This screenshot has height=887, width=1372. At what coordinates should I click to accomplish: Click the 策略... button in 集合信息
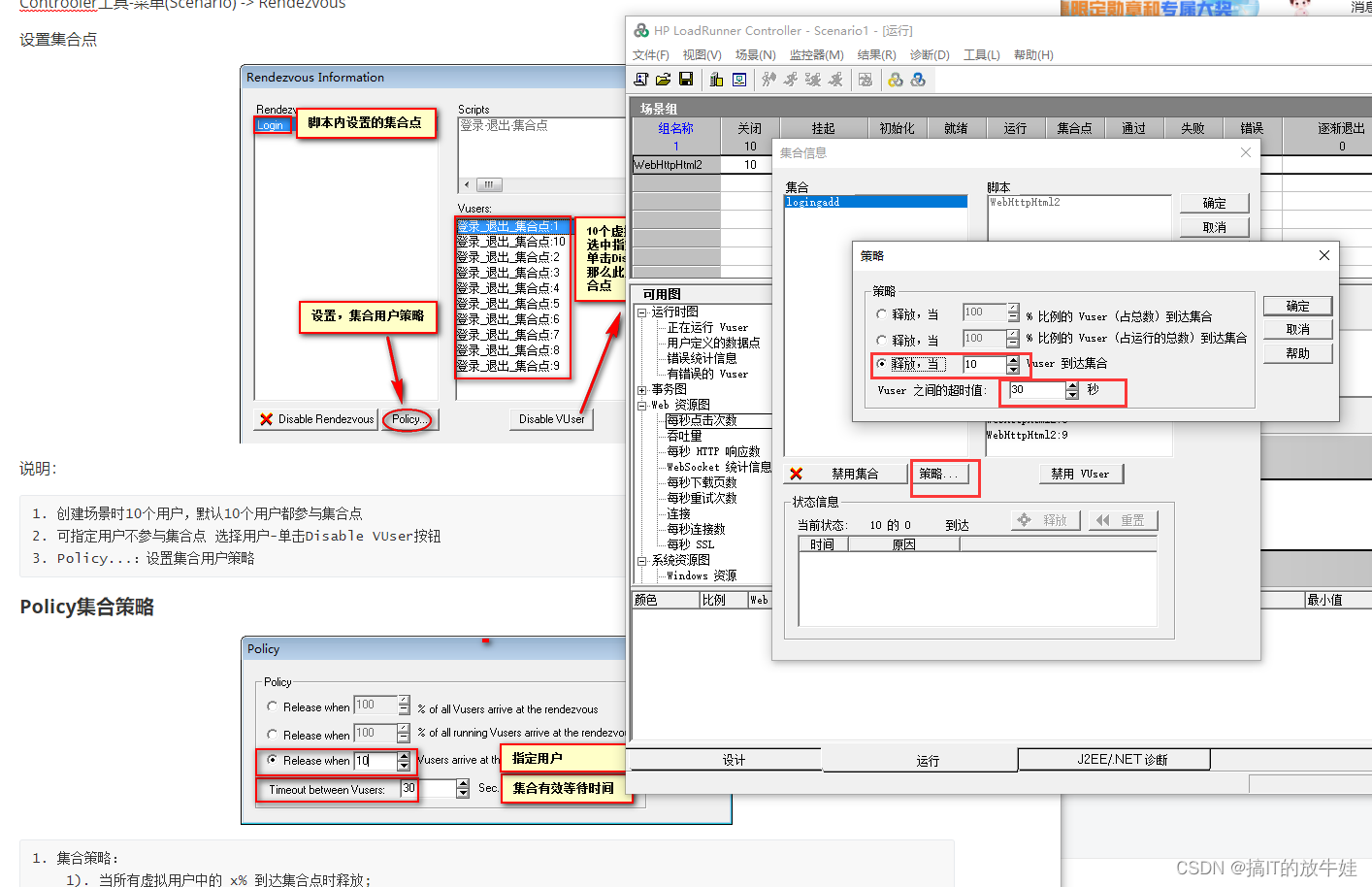coord(939,474)
